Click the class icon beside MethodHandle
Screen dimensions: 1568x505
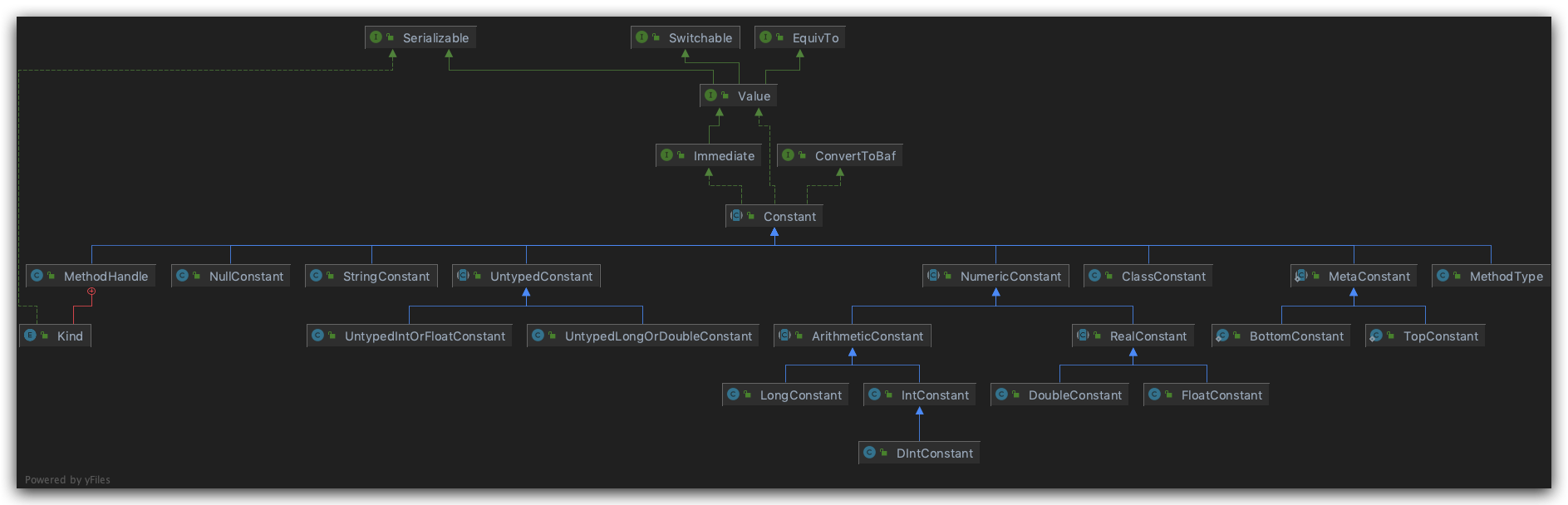coord(37,276)
